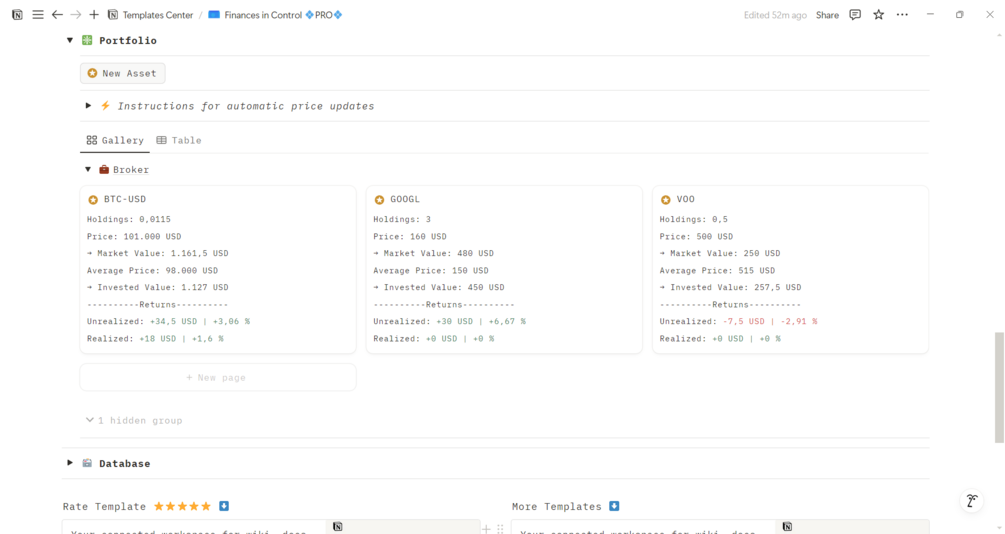Go back with the left arrow
This screenshot has width=1005, height=534.
click(x=57, y=15)
